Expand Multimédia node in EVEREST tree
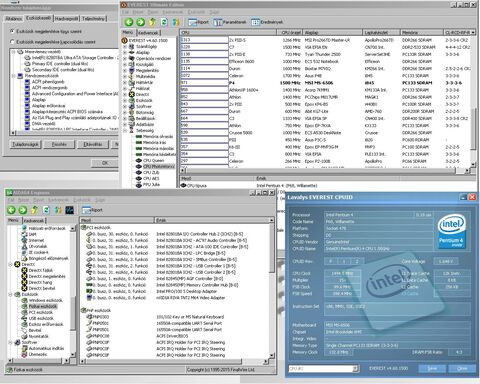Screen dimensions: 480x384 point(125,76)
